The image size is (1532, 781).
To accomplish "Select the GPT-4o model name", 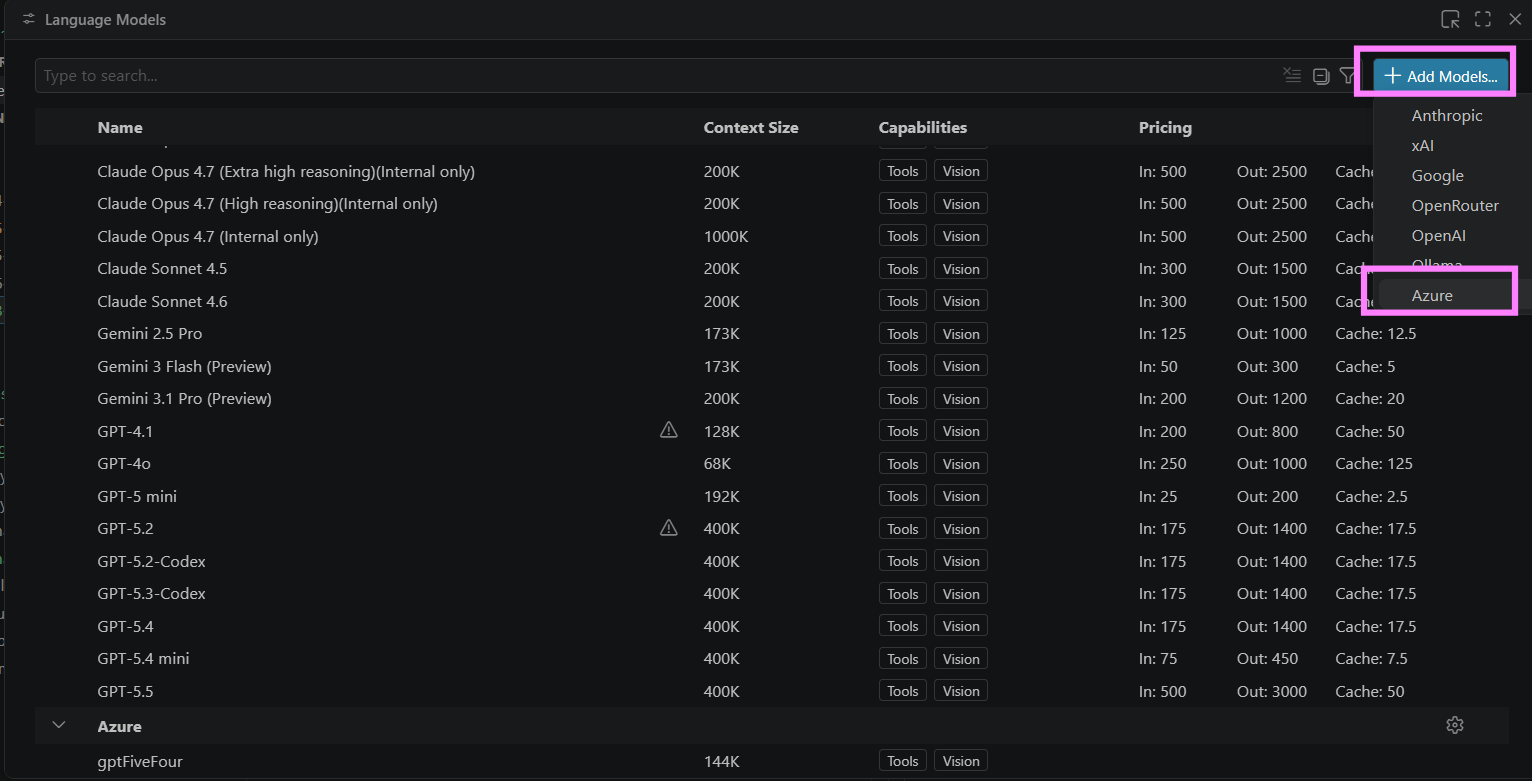I will (124, 463).
